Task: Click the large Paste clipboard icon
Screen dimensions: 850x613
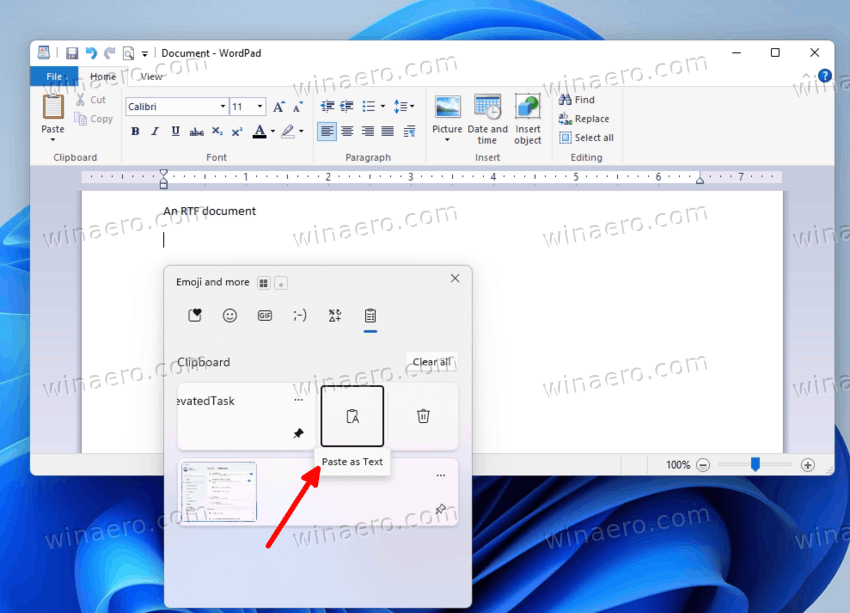Action: click(53, 106)
